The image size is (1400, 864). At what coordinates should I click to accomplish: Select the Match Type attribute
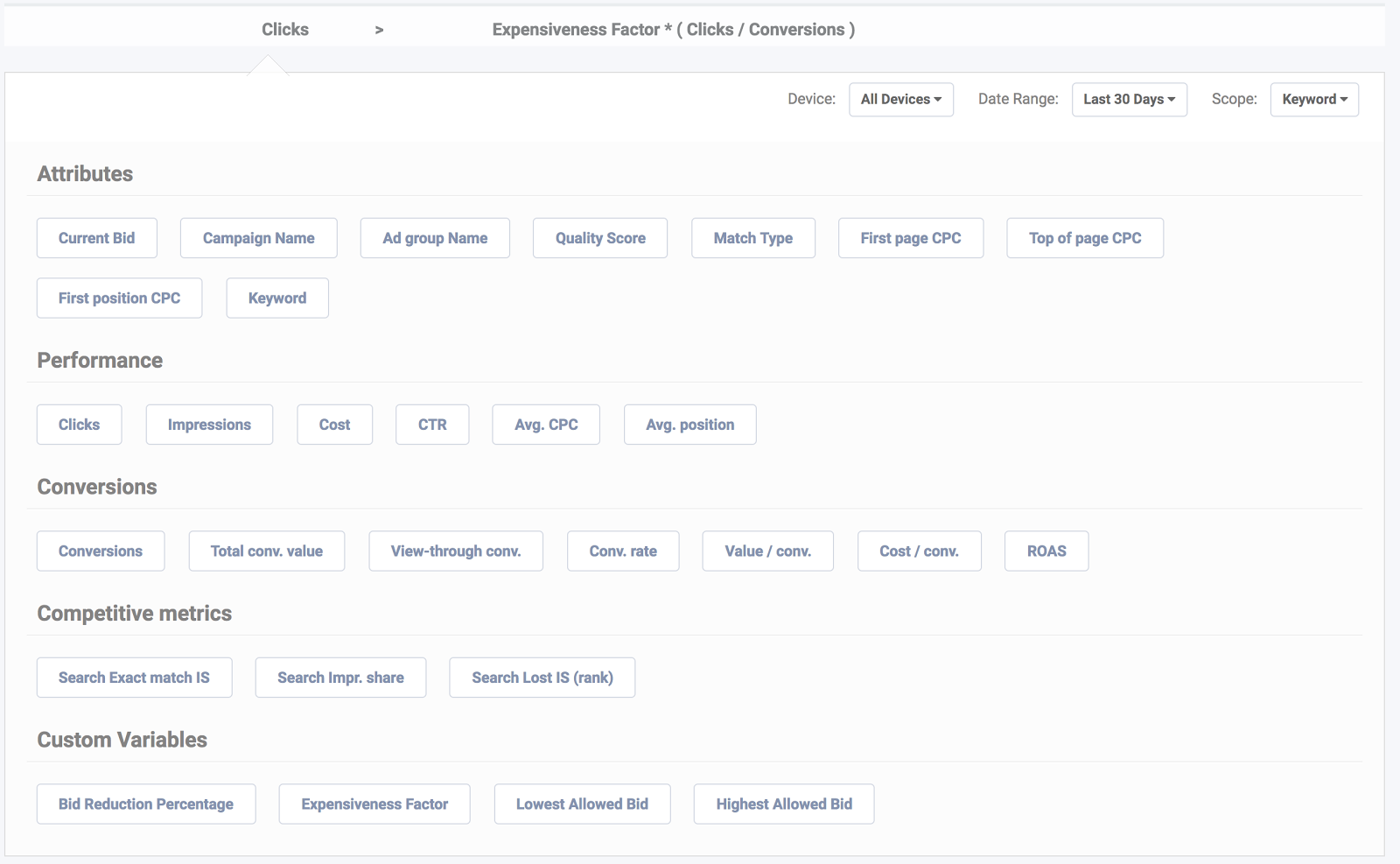pos(753,238)
